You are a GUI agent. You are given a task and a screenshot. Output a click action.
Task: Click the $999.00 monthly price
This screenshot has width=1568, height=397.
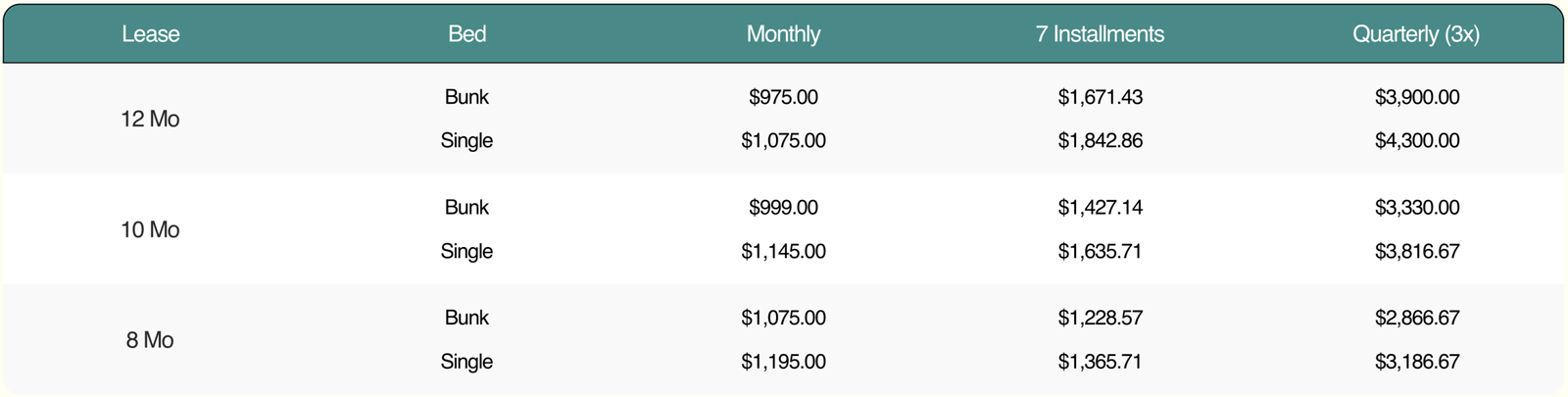coord(783,208)
